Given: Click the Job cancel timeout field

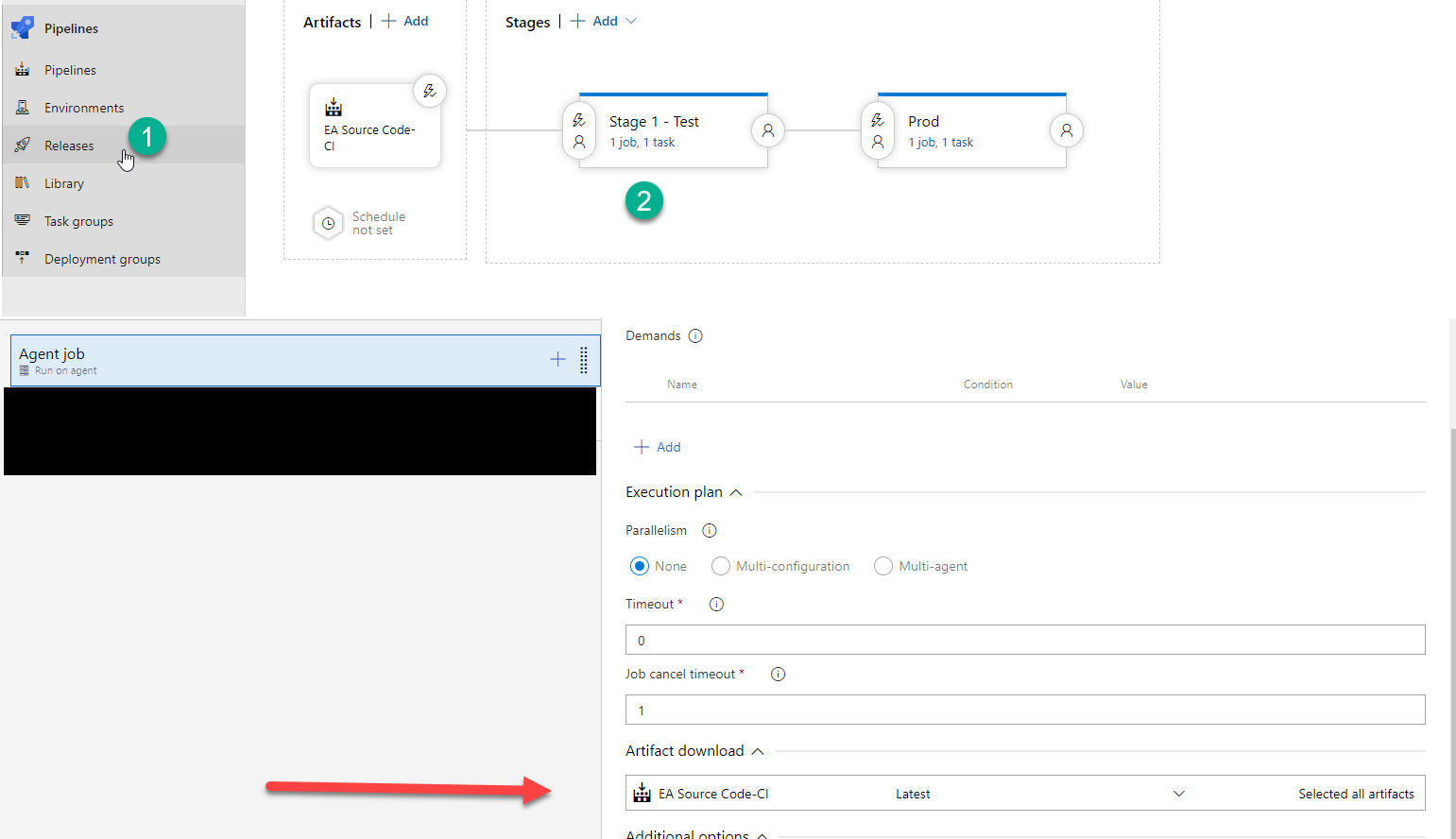Looking at the screenshot, I should 1025,710.
